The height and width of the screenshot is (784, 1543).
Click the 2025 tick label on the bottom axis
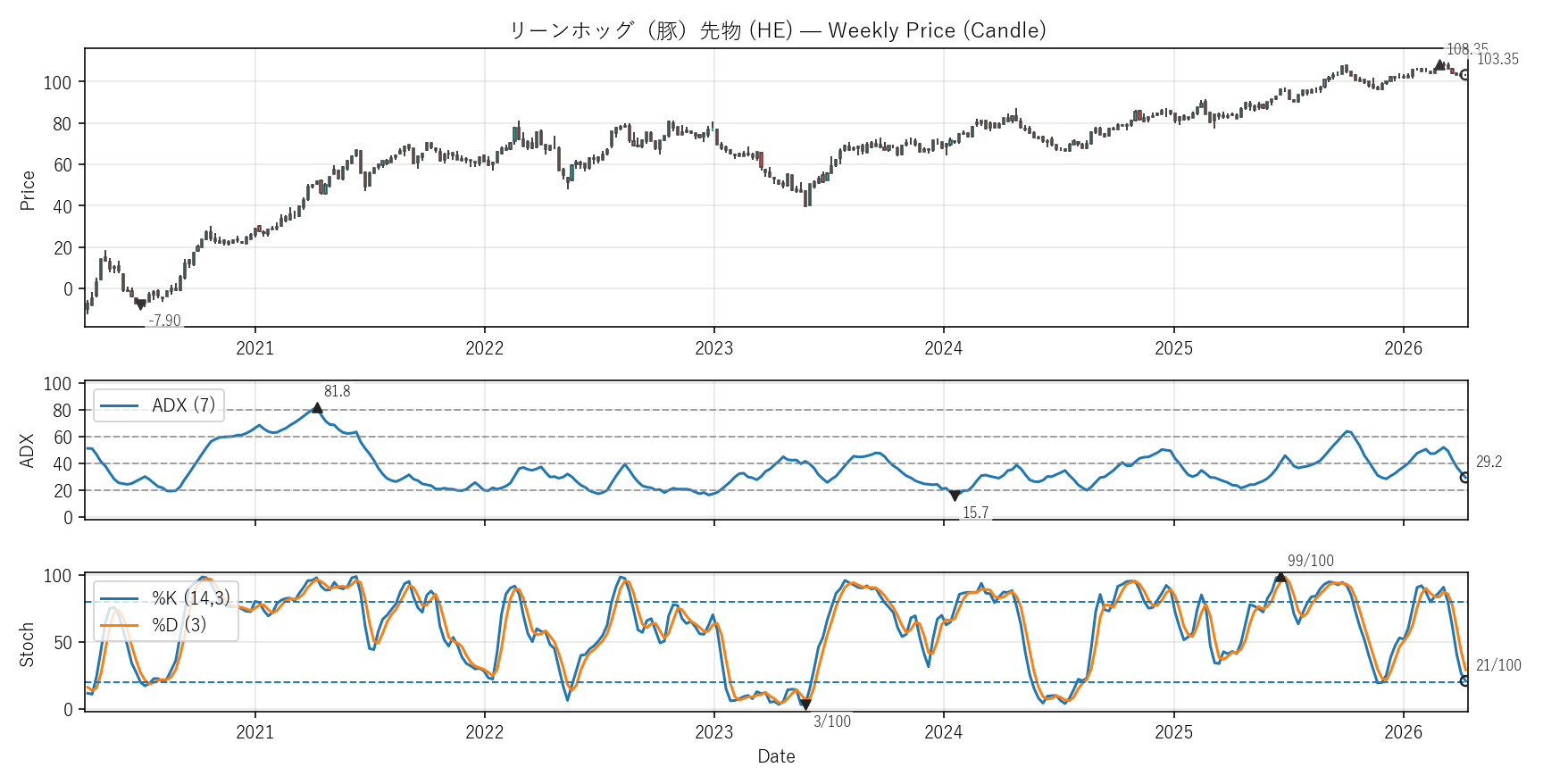click(1173, 732)
